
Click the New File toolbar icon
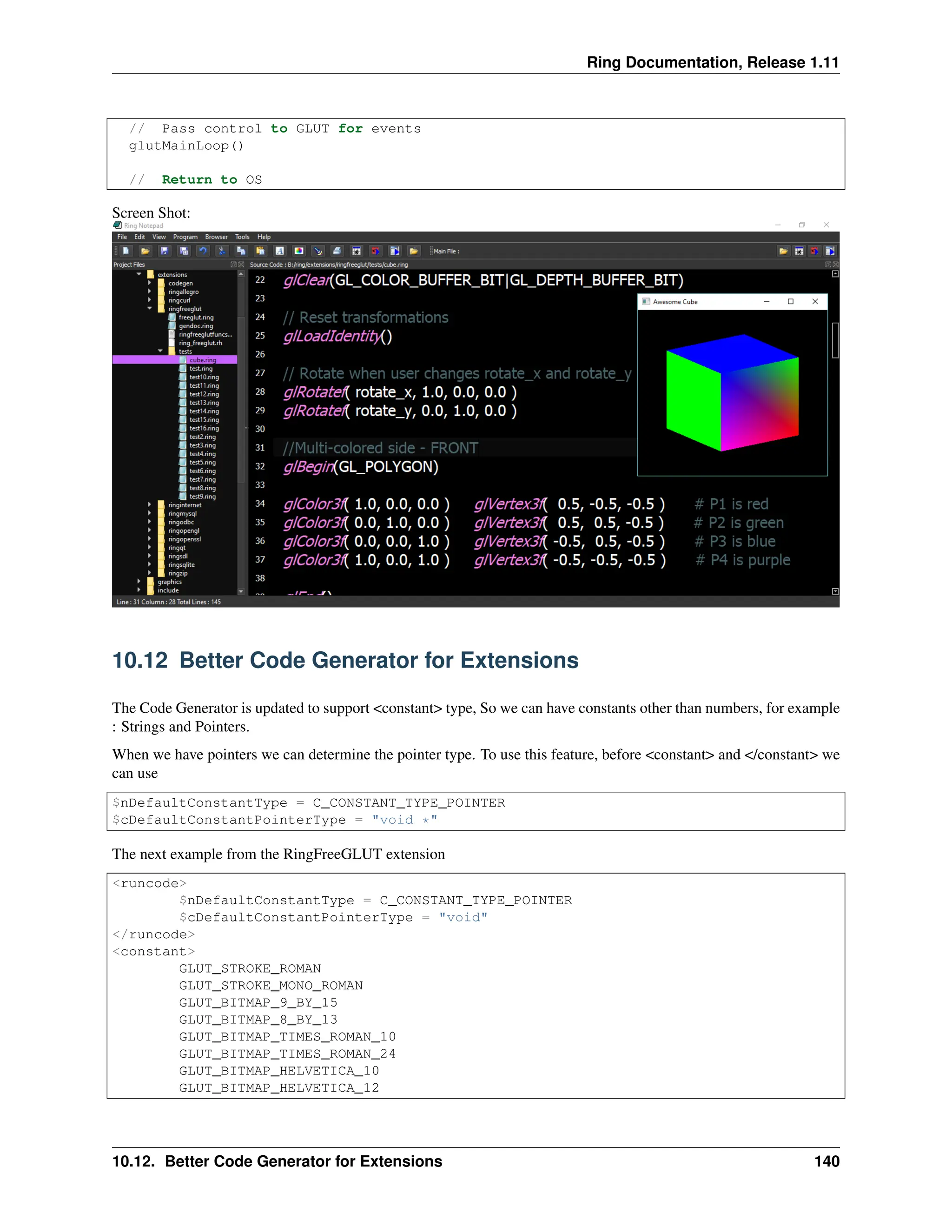pyautogui.click(x=126, y=251)
